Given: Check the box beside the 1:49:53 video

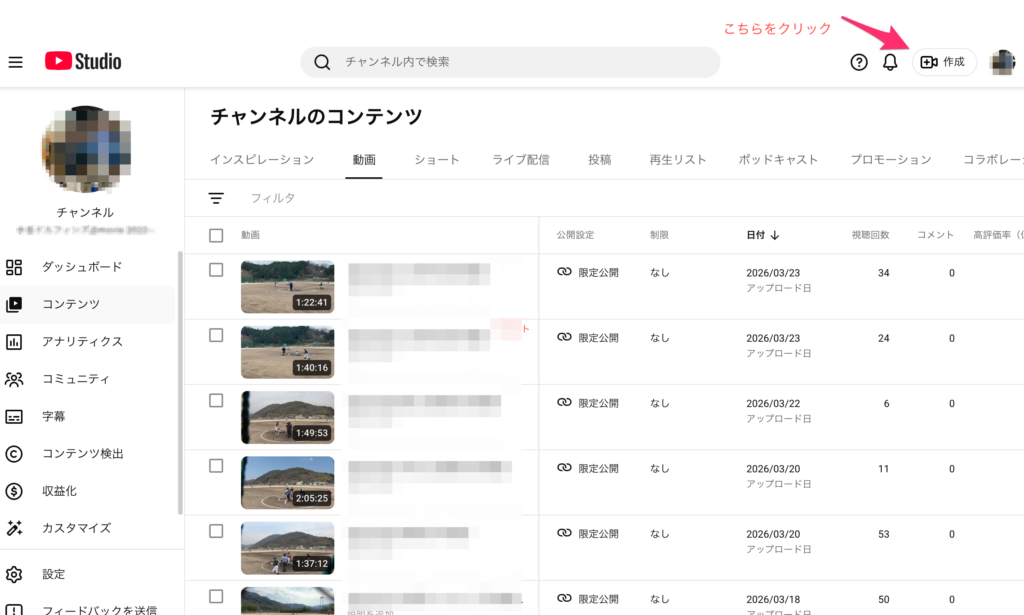Looking at the screenshot, I should pyautogui.click(x=216, y=400).
